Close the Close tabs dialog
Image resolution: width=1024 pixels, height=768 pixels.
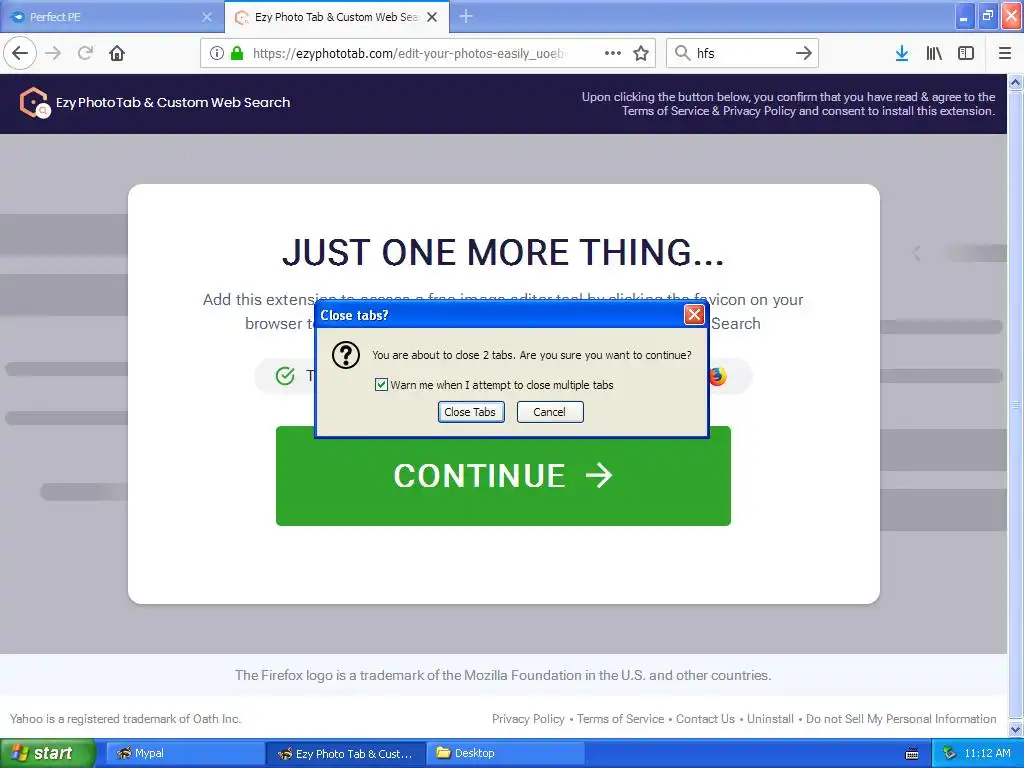[x=694, y=315]
